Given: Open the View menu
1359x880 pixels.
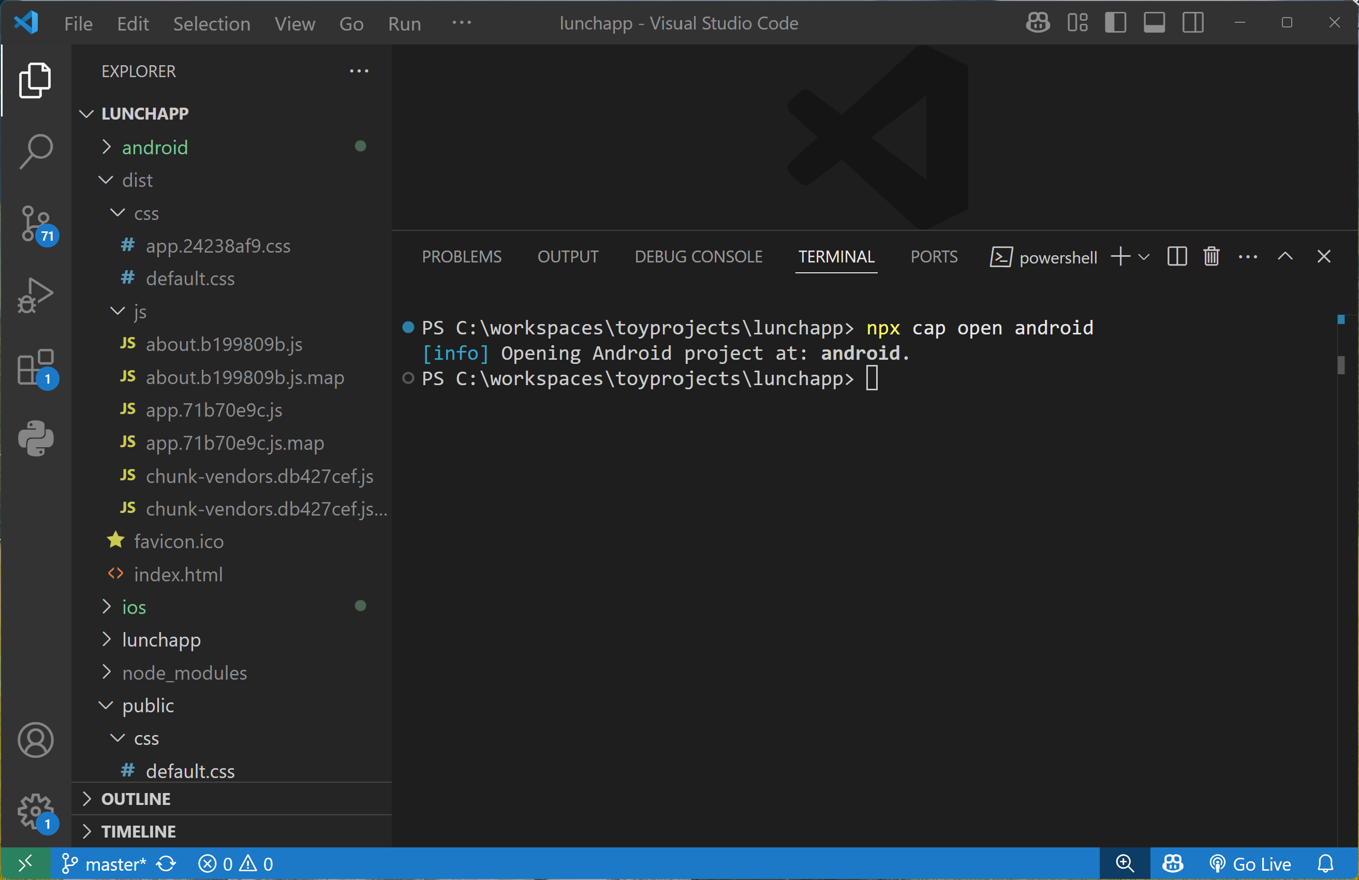Looking at the screenshot, I should pyautogui.click(x=295, y=23).
